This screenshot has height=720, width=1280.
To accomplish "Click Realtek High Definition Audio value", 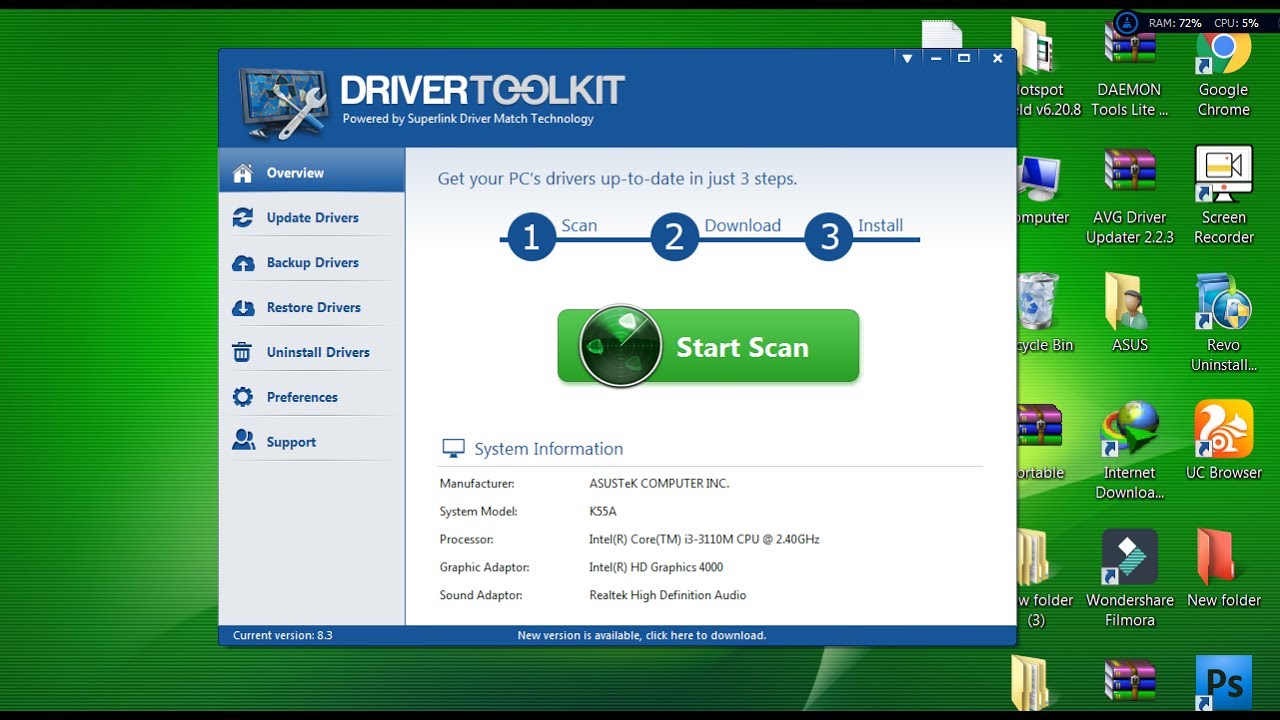I will (x=668, y=595).
